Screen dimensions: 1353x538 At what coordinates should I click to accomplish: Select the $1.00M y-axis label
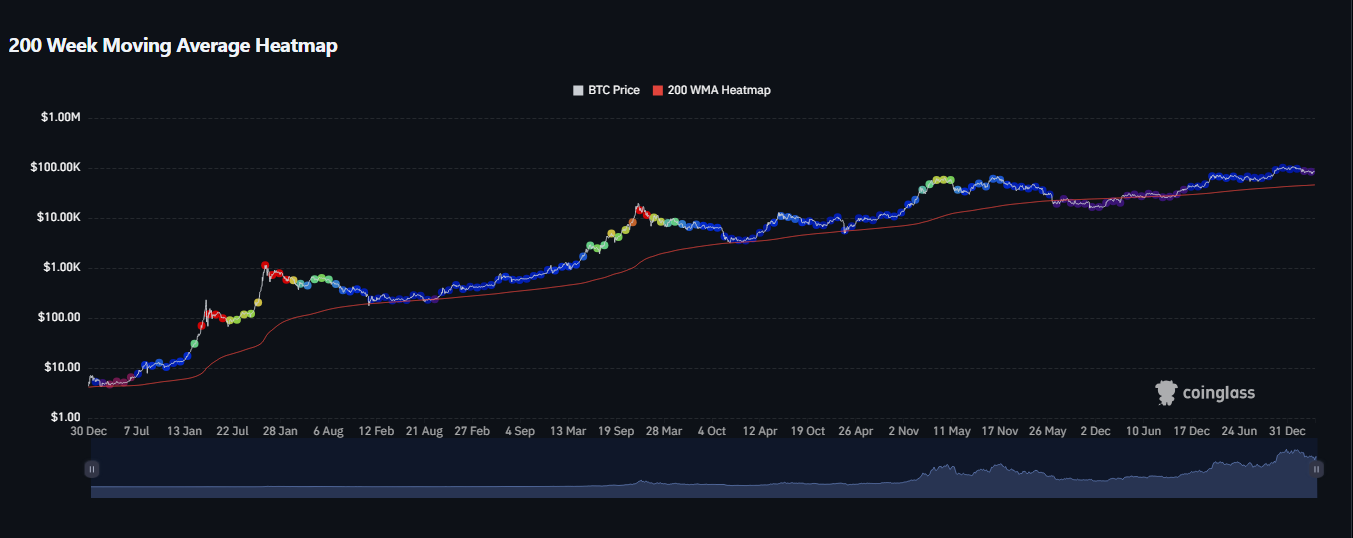tap(60, 118)
